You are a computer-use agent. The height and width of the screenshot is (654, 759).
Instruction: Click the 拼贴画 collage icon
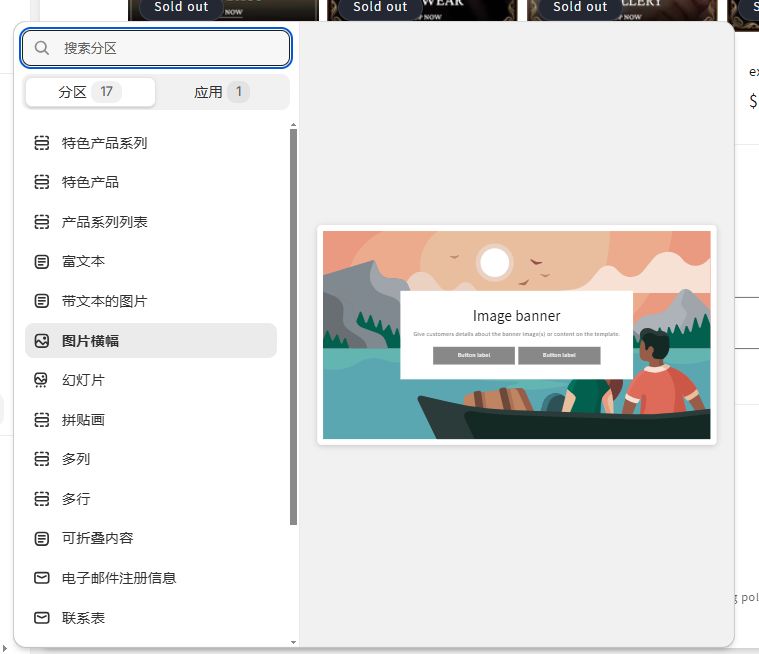pyautogui.click(x=42, y=420)
